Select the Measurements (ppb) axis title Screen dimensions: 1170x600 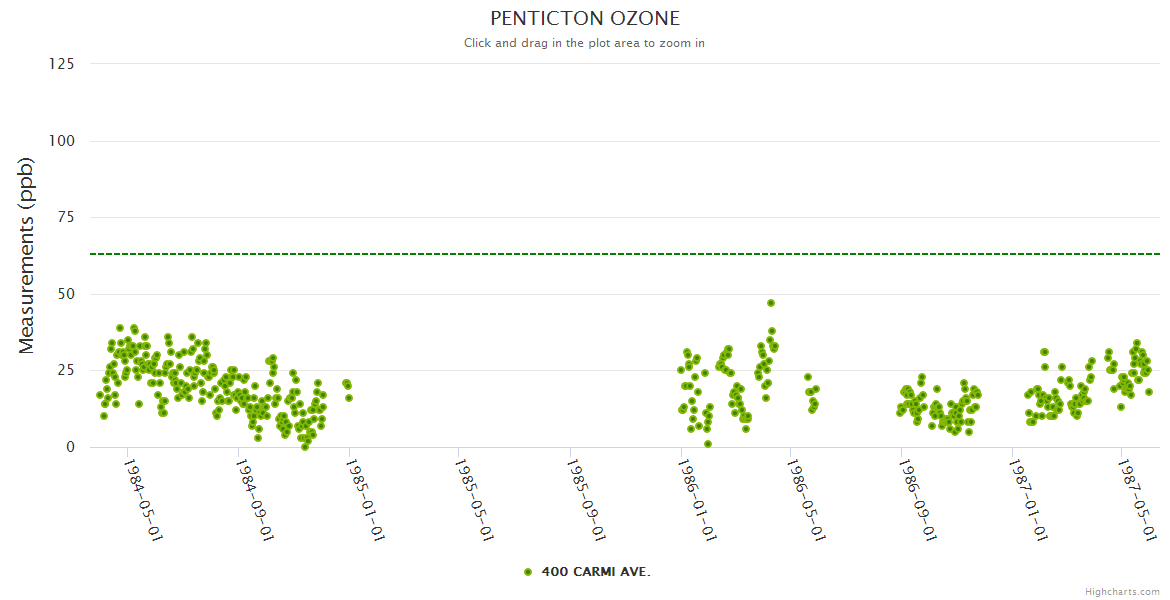coord(27,256)
